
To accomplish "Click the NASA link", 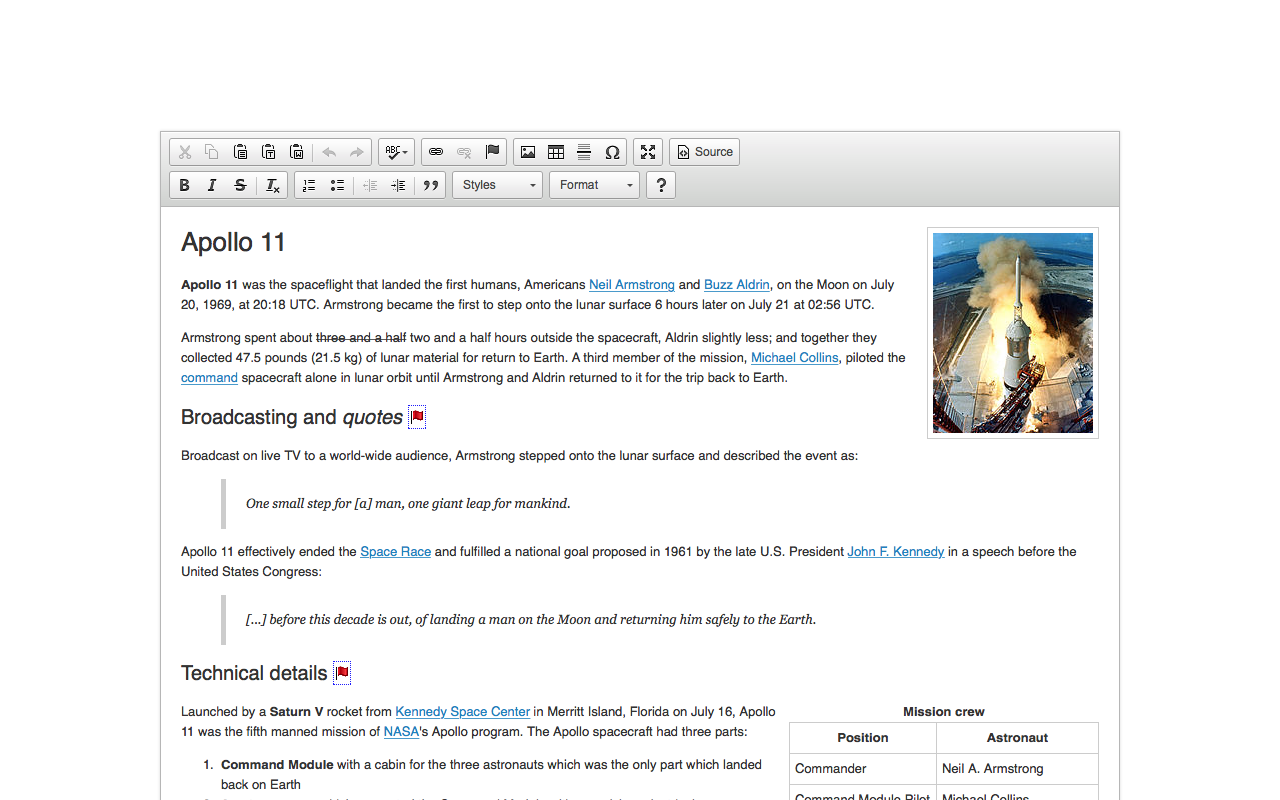I will (x=401, y=732).
